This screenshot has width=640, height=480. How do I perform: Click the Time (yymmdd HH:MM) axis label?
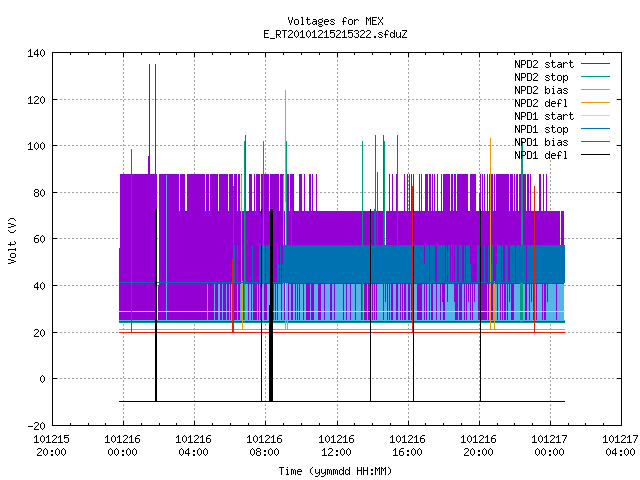click(x=335, y=471)
